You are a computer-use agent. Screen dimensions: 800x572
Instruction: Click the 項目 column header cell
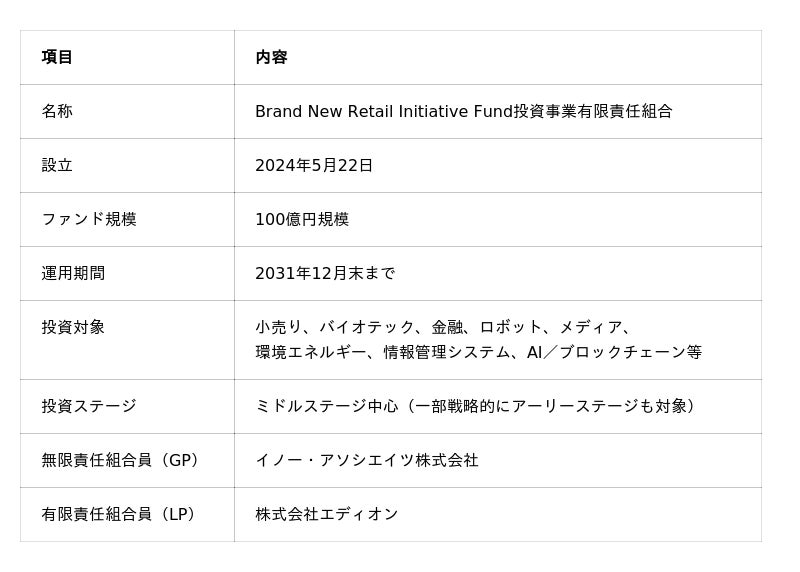click(x=57, y=57)
